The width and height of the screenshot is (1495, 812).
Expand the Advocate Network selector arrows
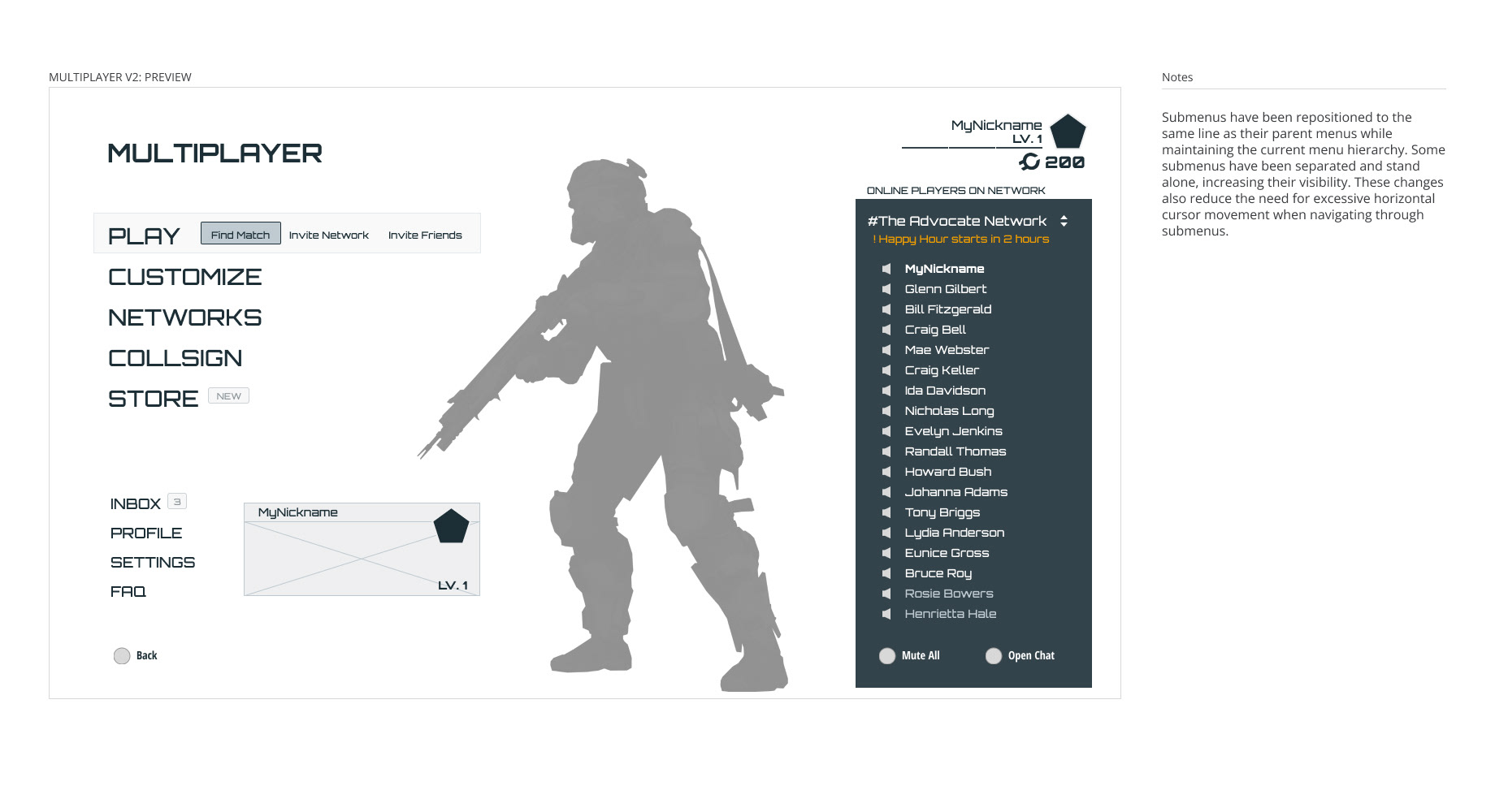pyautogui.click(x=1064, y=221)
